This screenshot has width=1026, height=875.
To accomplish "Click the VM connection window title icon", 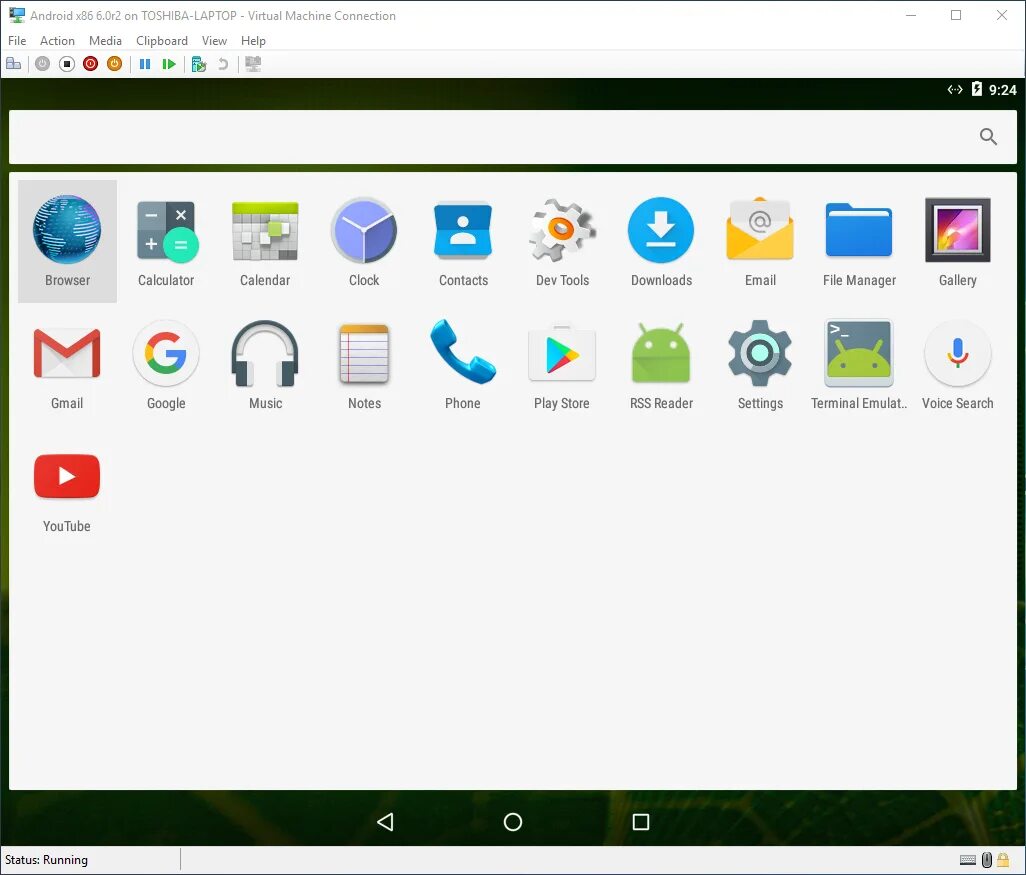I will [17, 15].
